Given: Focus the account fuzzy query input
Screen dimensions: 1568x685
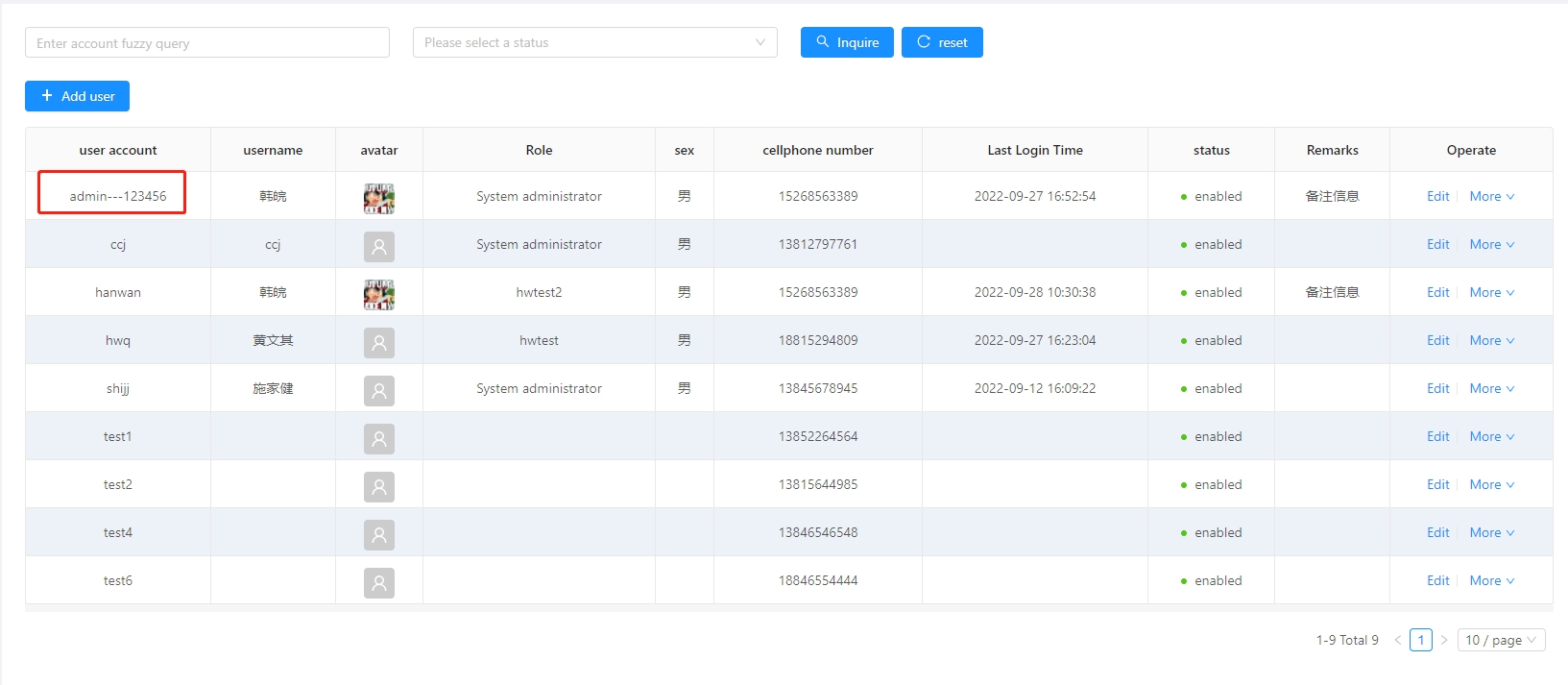Looking at the screenshot, I should (206, 42).
